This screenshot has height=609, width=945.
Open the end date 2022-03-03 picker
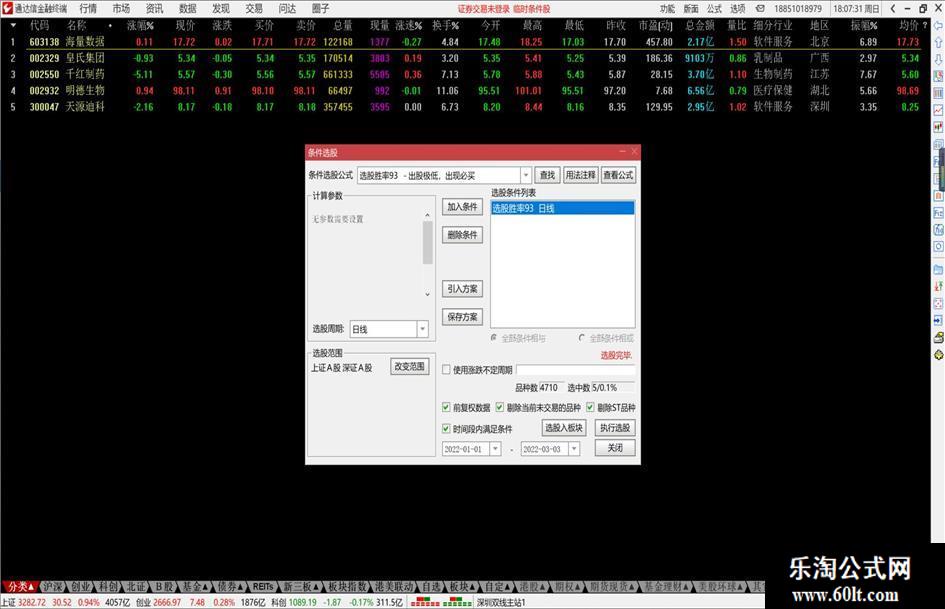pos(574,449)
